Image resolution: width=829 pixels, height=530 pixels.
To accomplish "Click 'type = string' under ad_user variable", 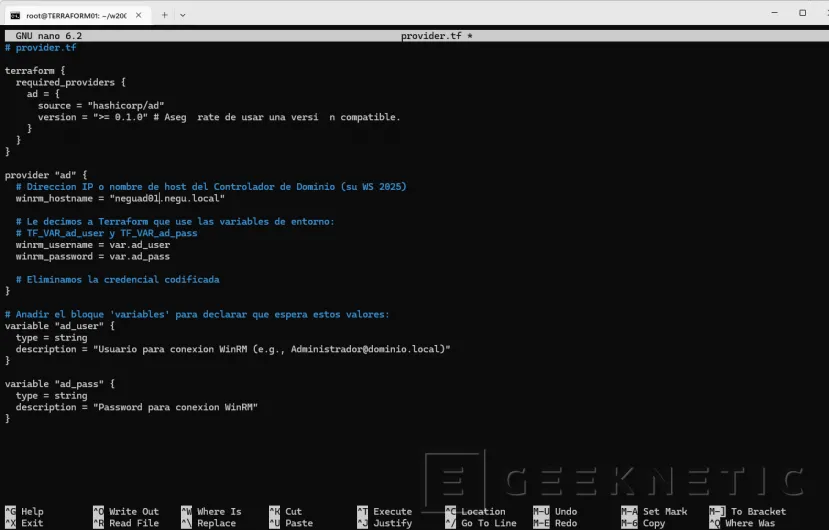I will click(51, 337).
